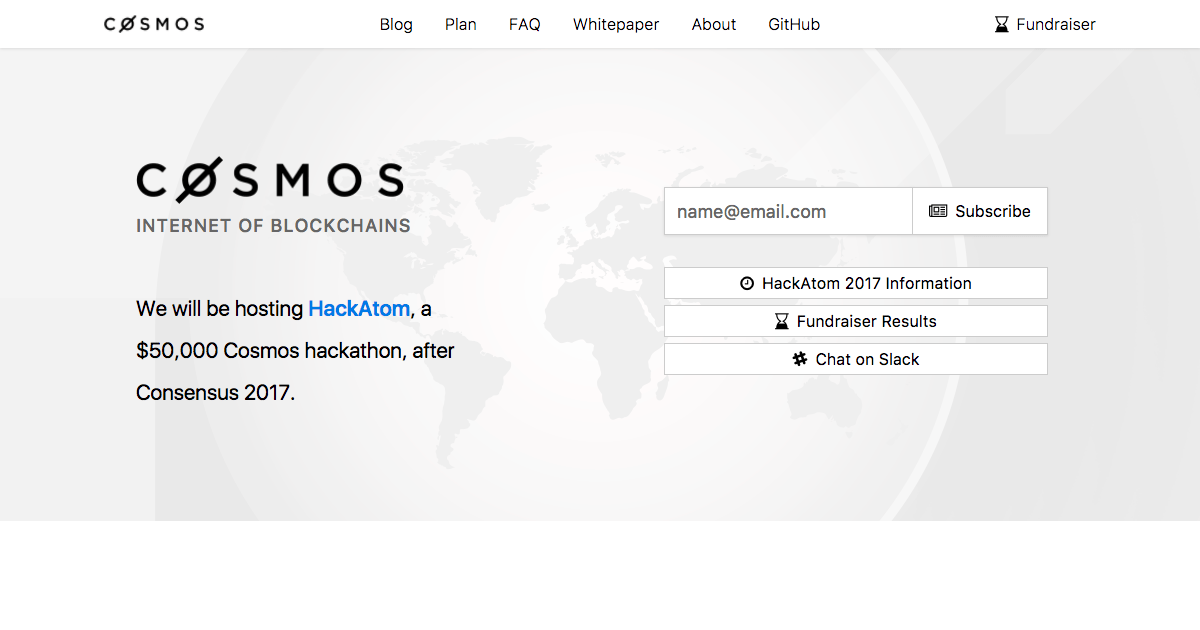1200x630 pixels.
Task: Click the hourglass icon on Fundraiser Results
Action: point(782,321)
